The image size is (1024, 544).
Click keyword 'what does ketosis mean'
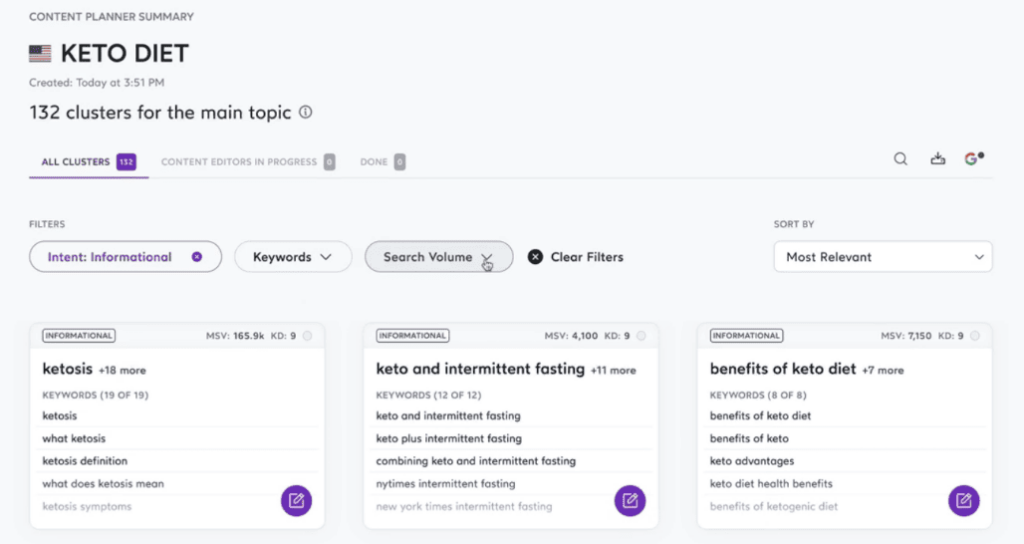coord(103,484)
